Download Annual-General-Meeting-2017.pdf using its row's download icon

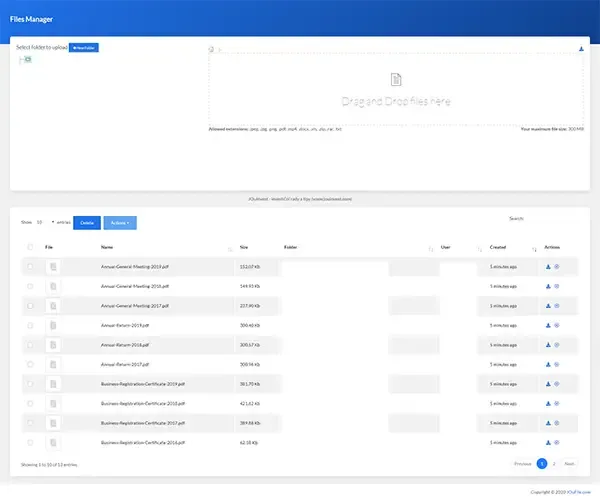pyautogui.click(x=548, y=306)
